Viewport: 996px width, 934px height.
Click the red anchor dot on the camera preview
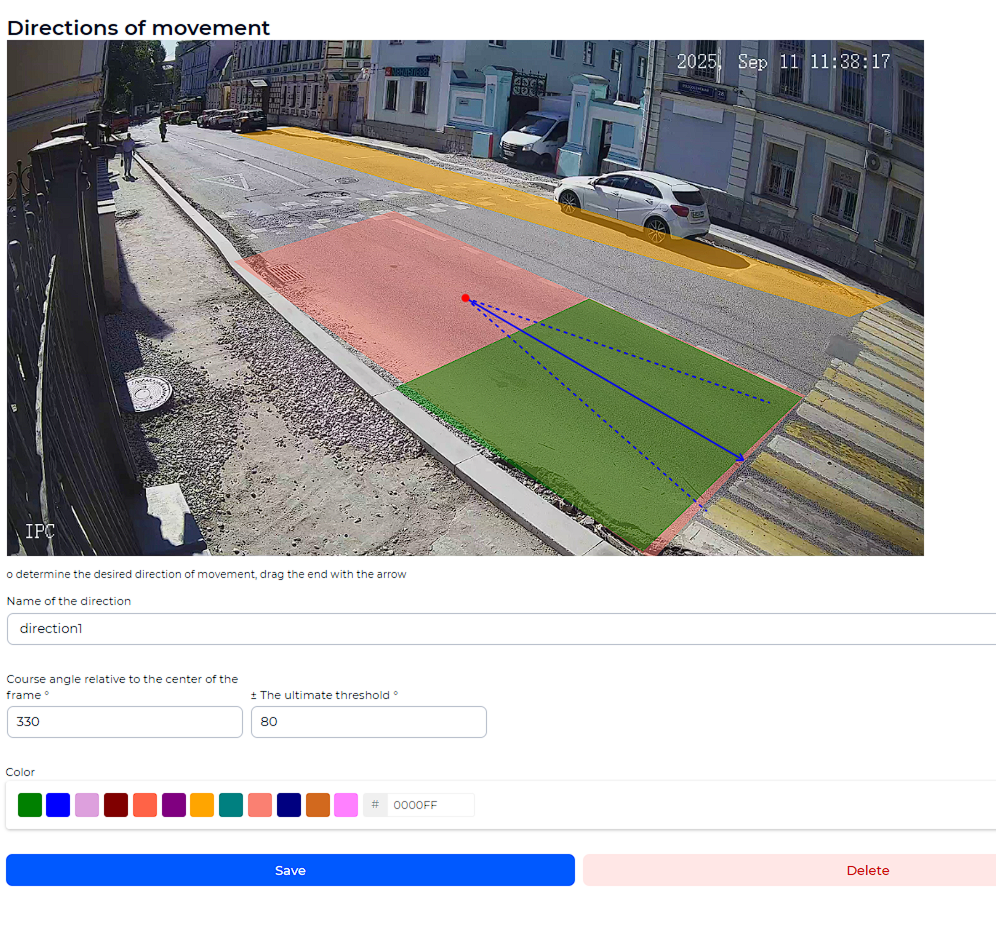(464, 298)
